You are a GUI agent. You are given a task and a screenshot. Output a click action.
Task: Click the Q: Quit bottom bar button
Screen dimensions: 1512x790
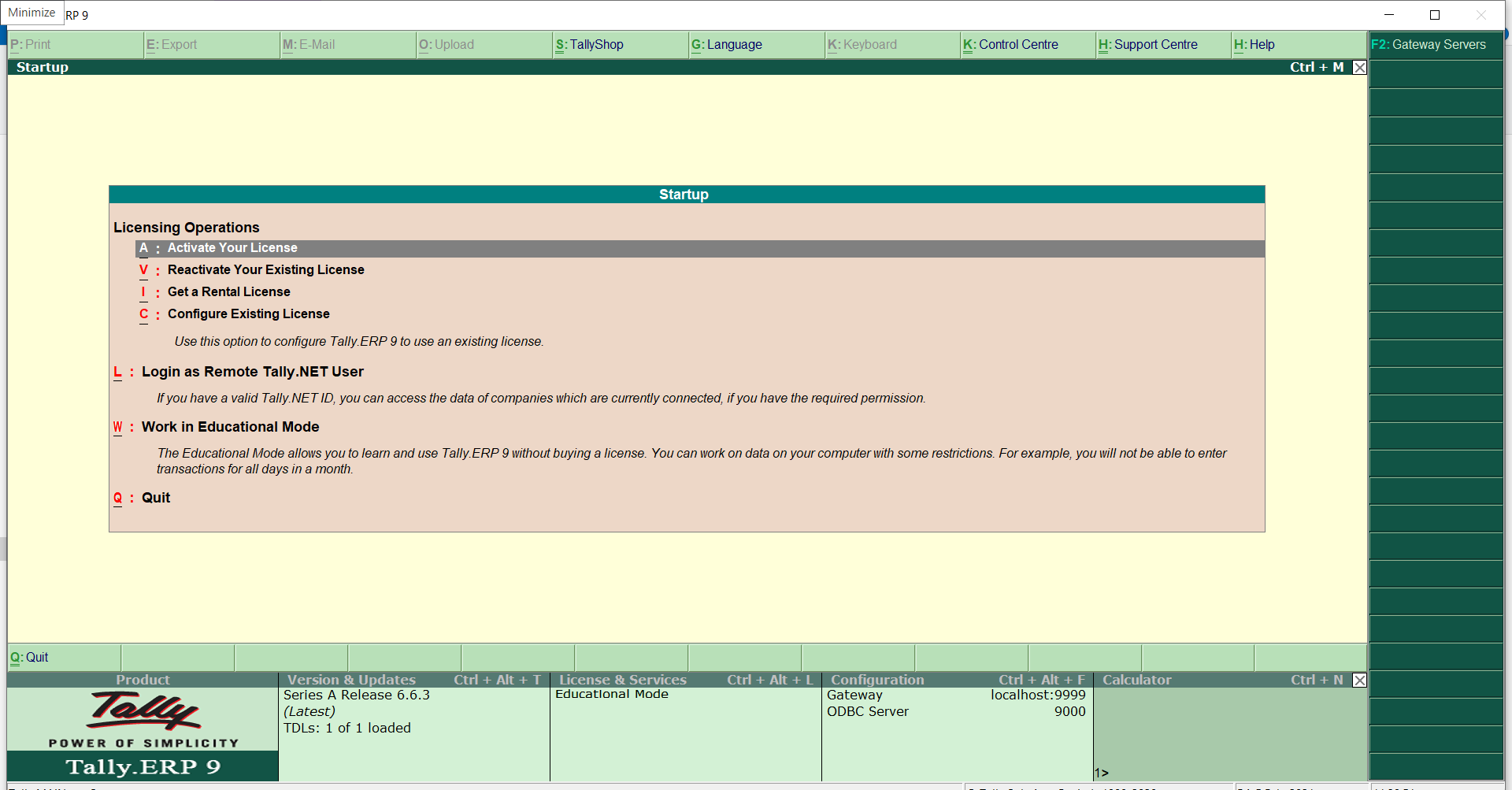(65, 658)
